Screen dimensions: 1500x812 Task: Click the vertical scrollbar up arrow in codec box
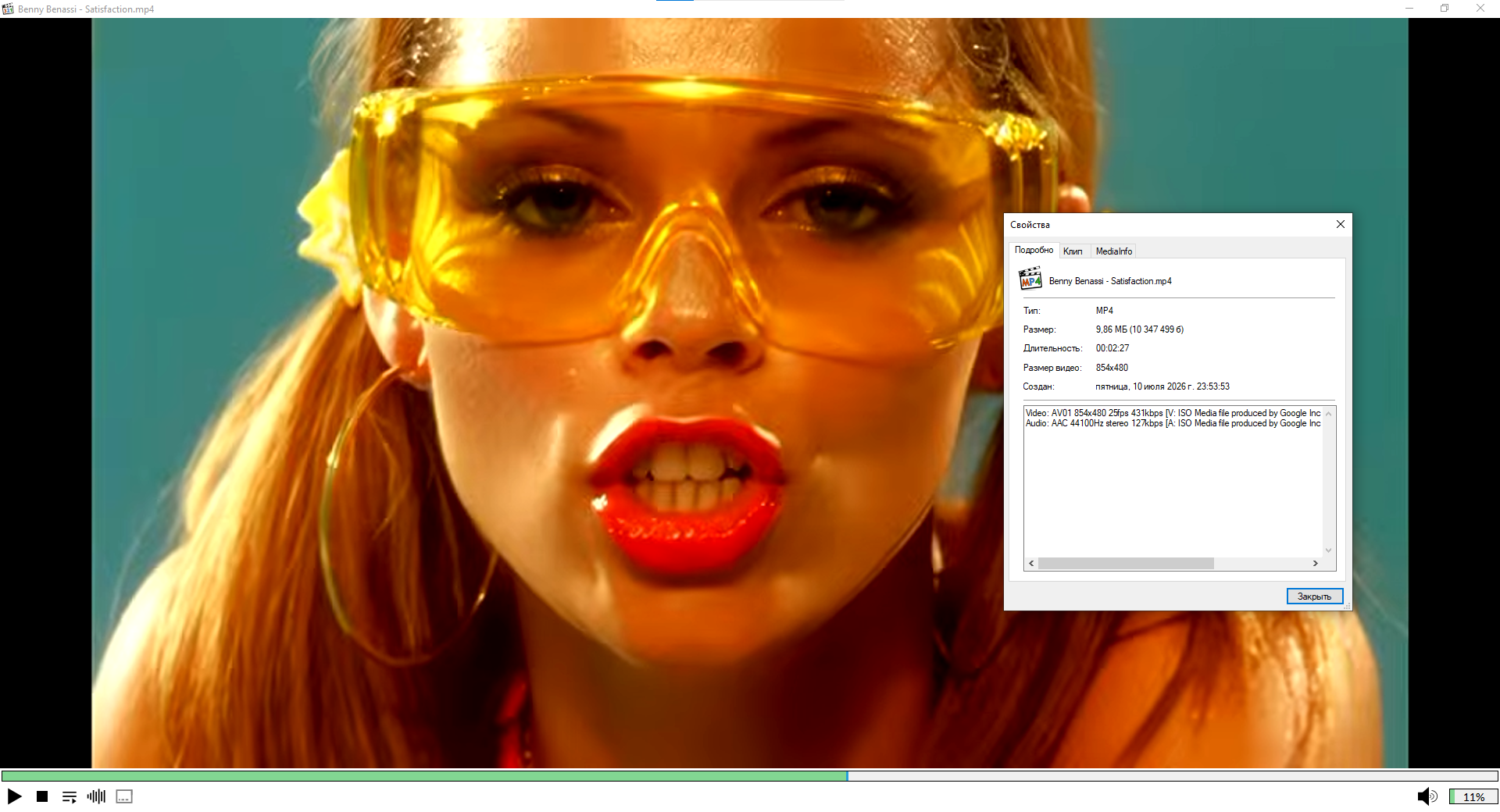pos(1328,414)
